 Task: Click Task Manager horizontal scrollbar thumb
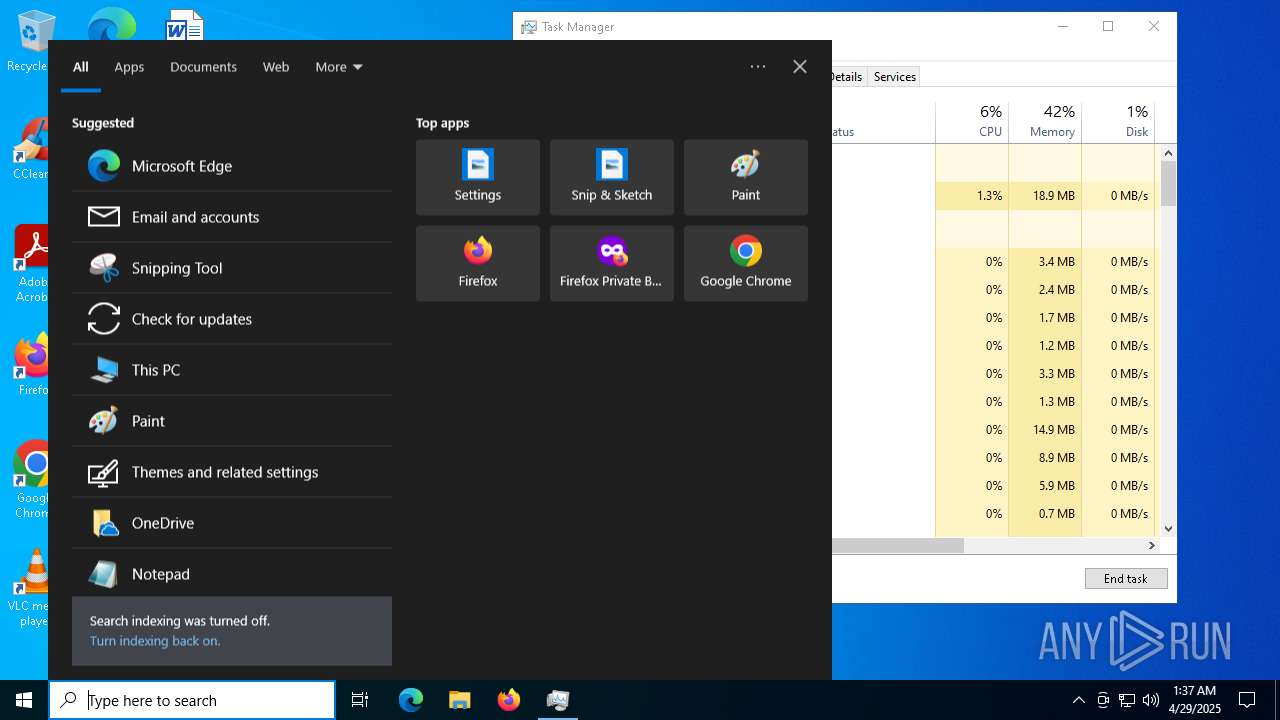click(897, 546)
